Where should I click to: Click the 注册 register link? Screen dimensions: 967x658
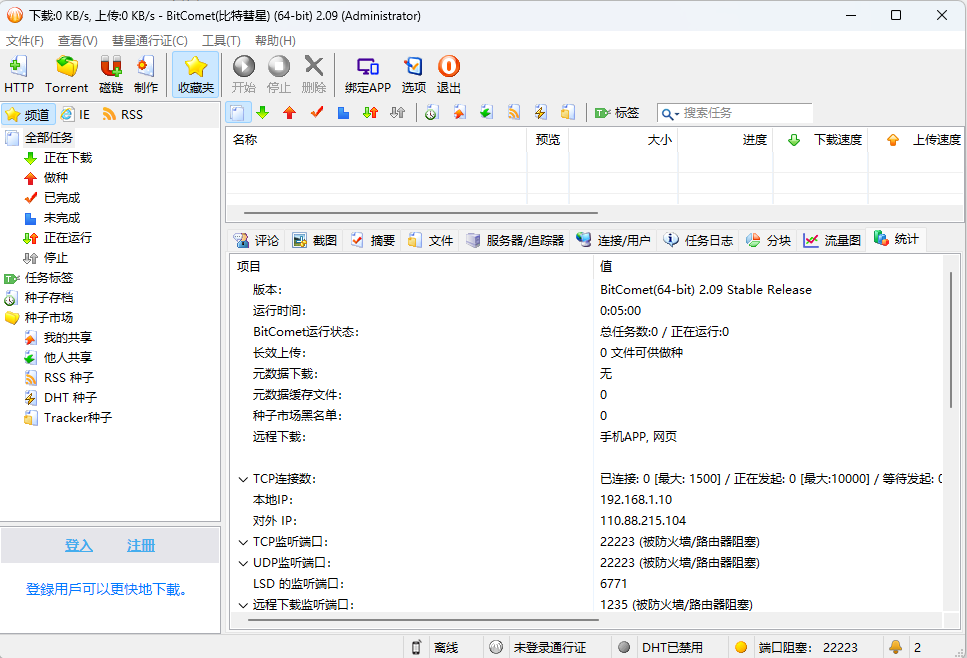pyautogui.click(x=141, y=545)
